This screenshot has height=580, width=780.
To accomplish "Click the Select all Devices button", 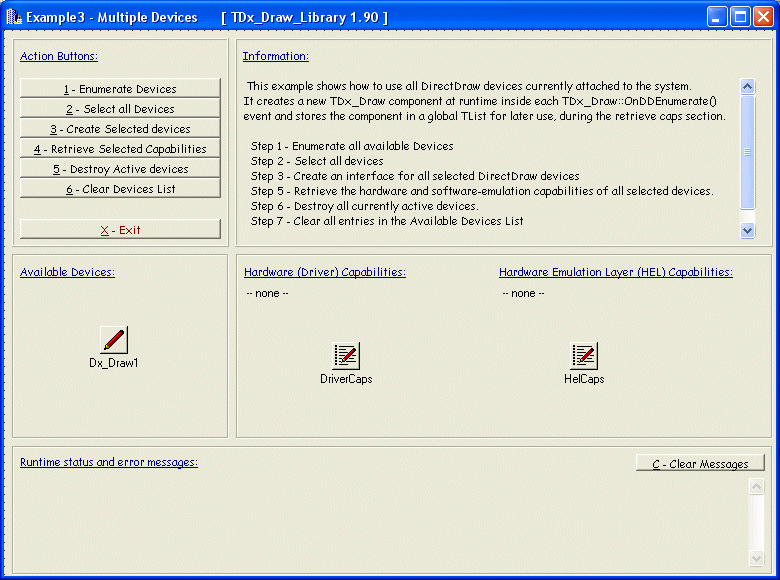I will (x=120, y=109).
